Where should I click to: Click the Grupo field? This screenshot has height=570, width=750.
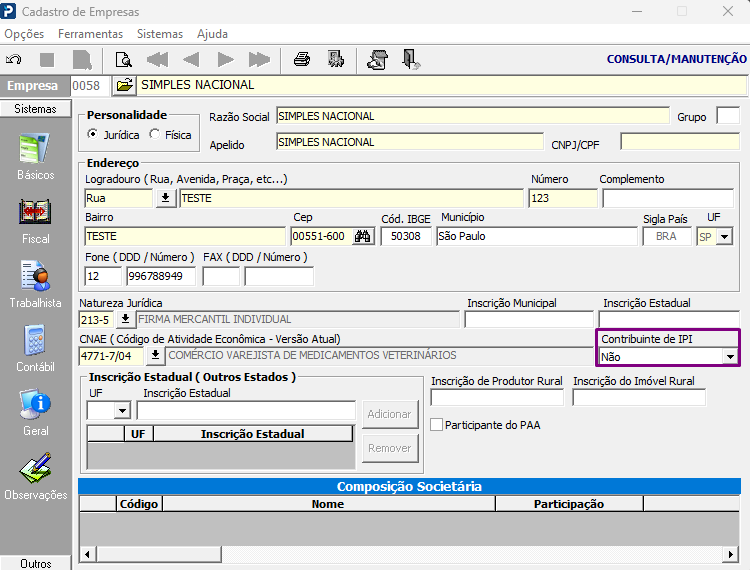point(728,116)
